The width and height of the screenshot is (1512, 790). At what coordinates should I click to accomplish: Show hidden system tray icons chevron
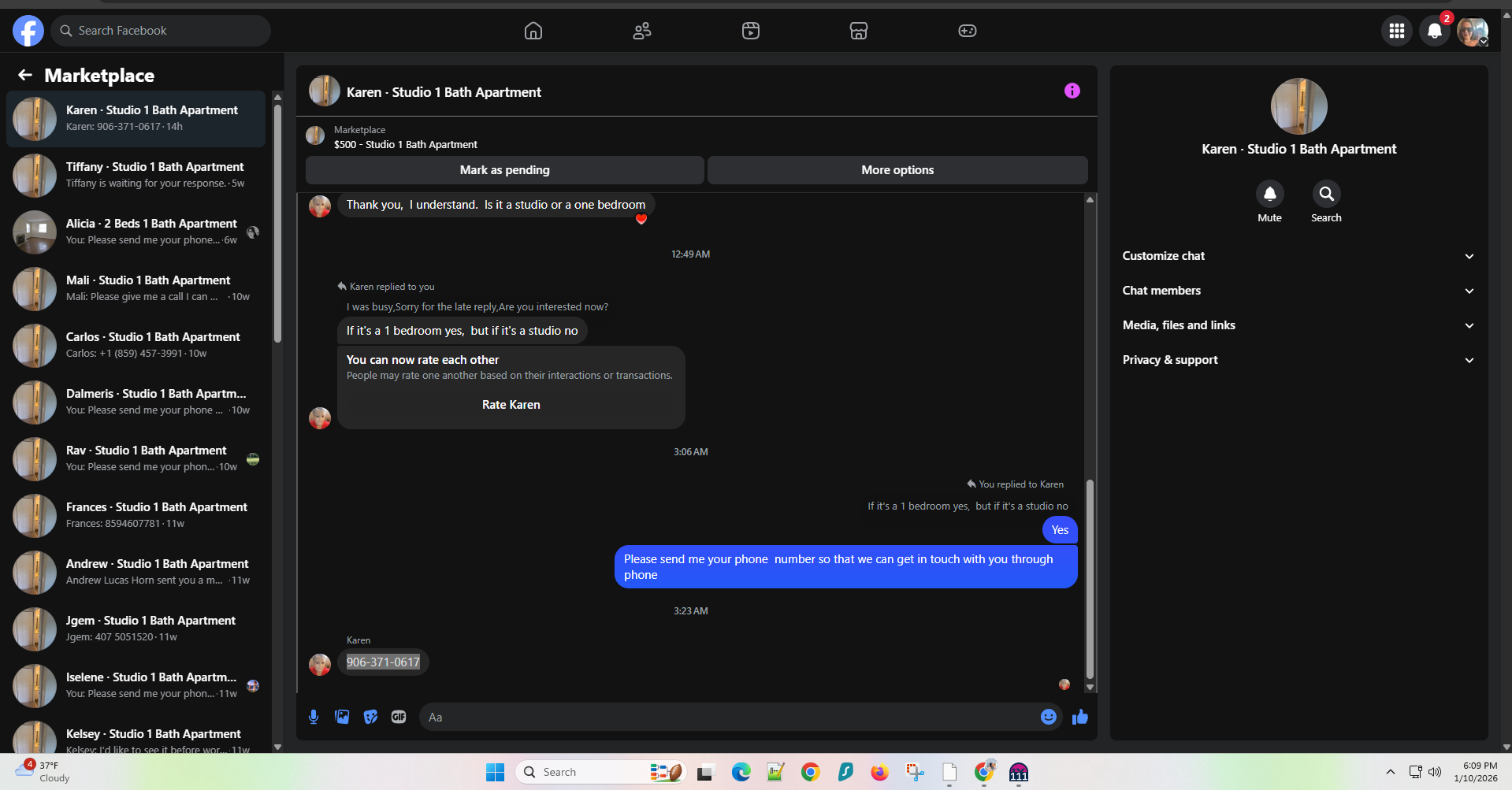(1391, 772)
